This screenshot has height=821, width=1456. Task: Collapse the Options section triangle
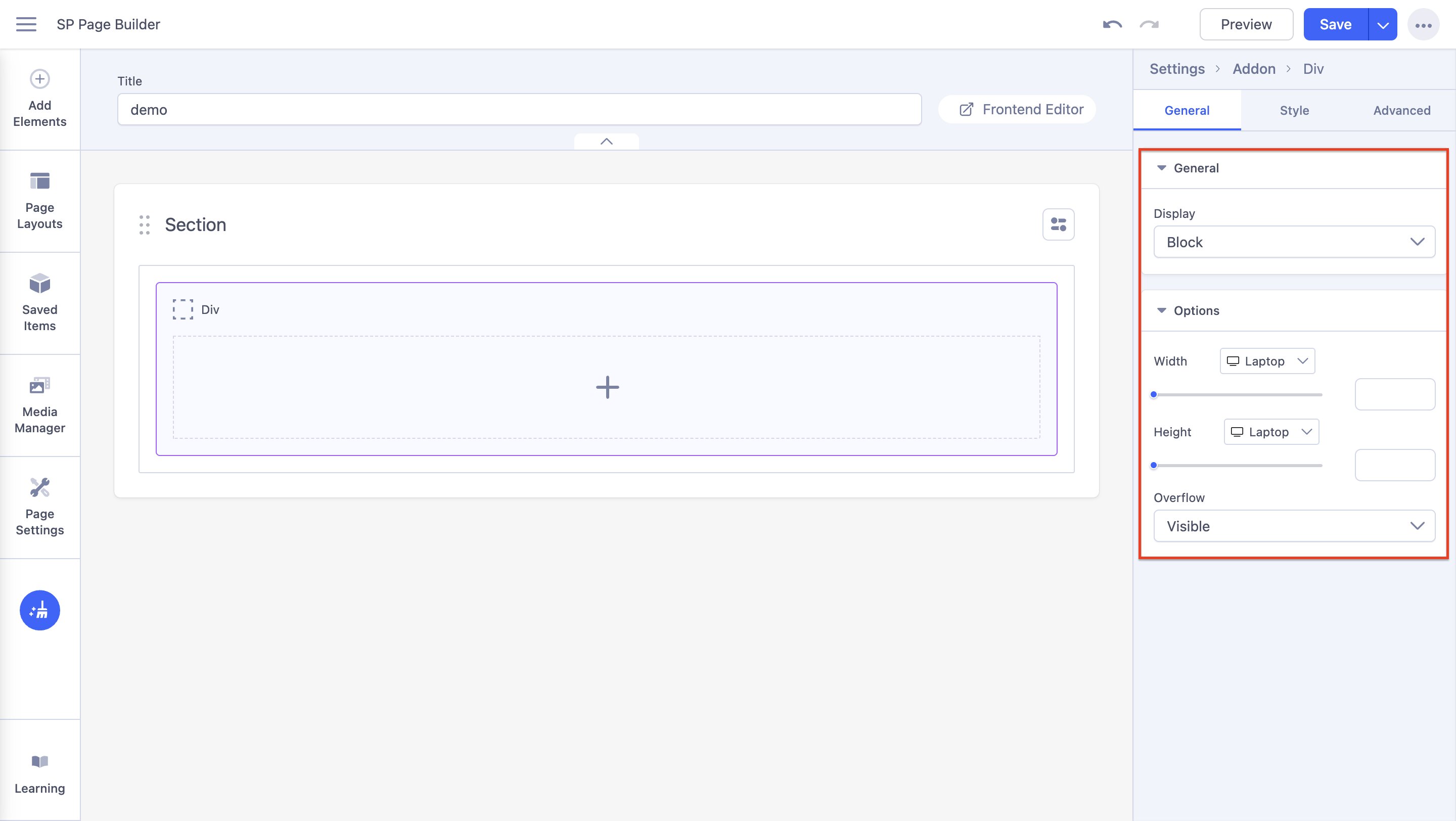click(x=1162, y=310)
